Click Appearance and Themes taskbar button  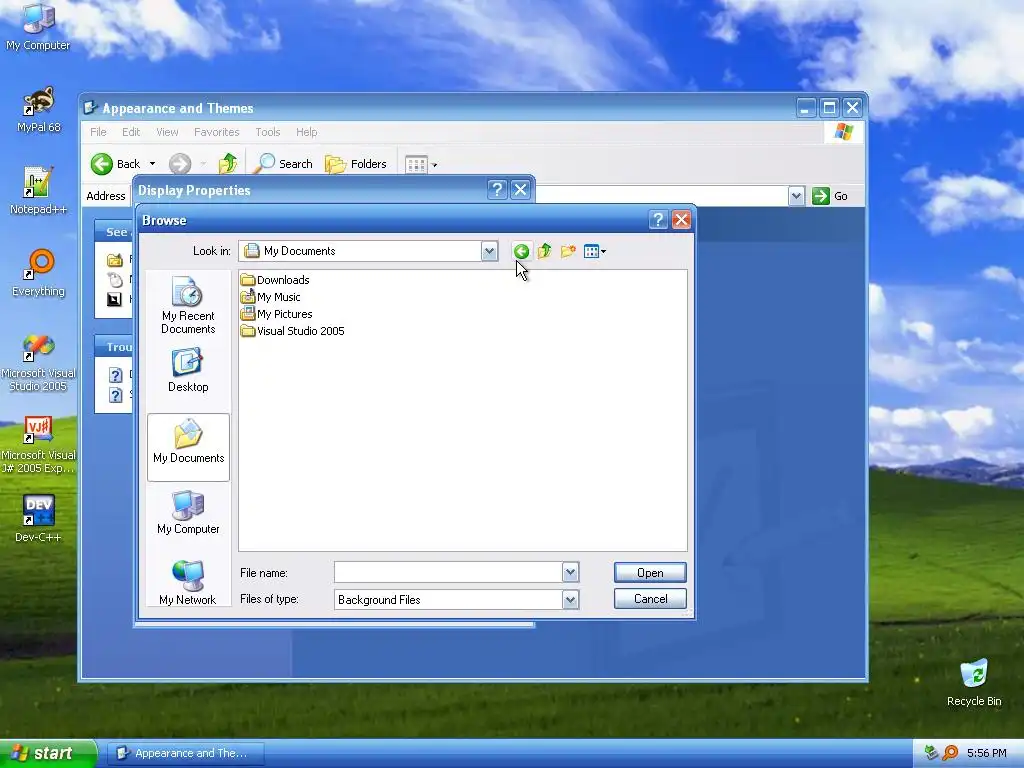pos(185,753)
